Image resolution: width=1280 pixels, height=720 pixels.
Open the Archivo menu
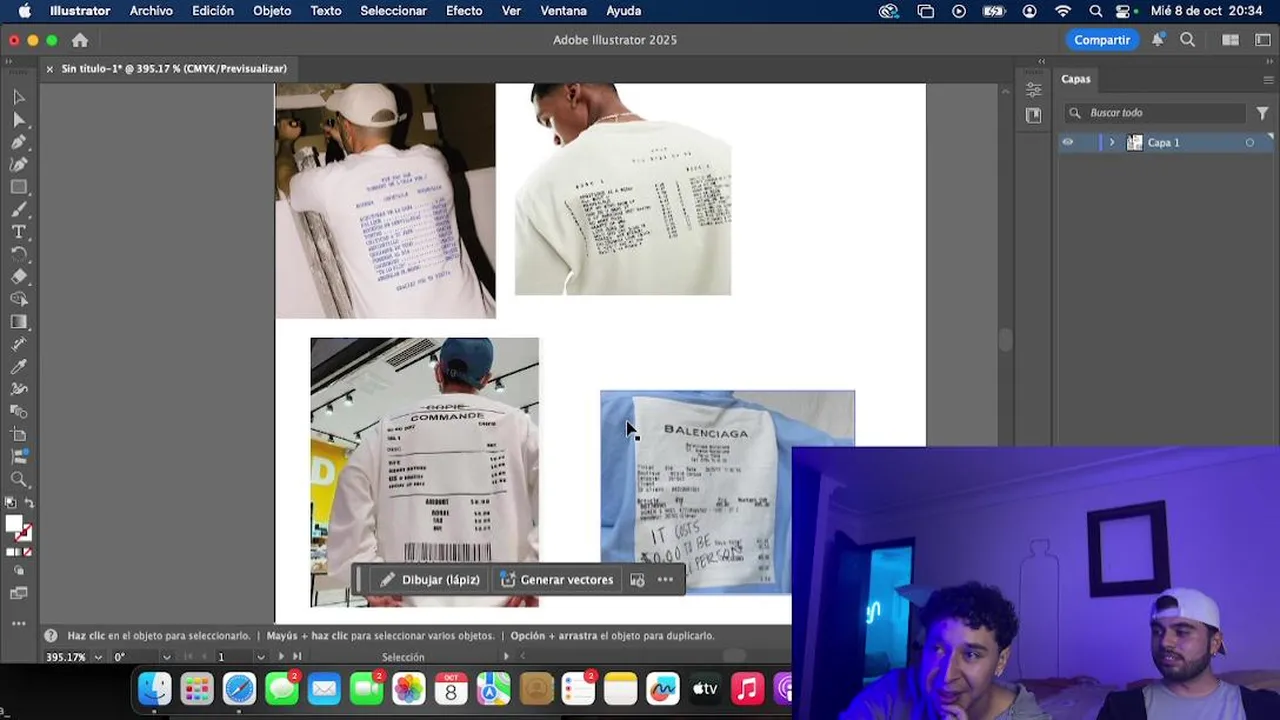tap(151, 11)
